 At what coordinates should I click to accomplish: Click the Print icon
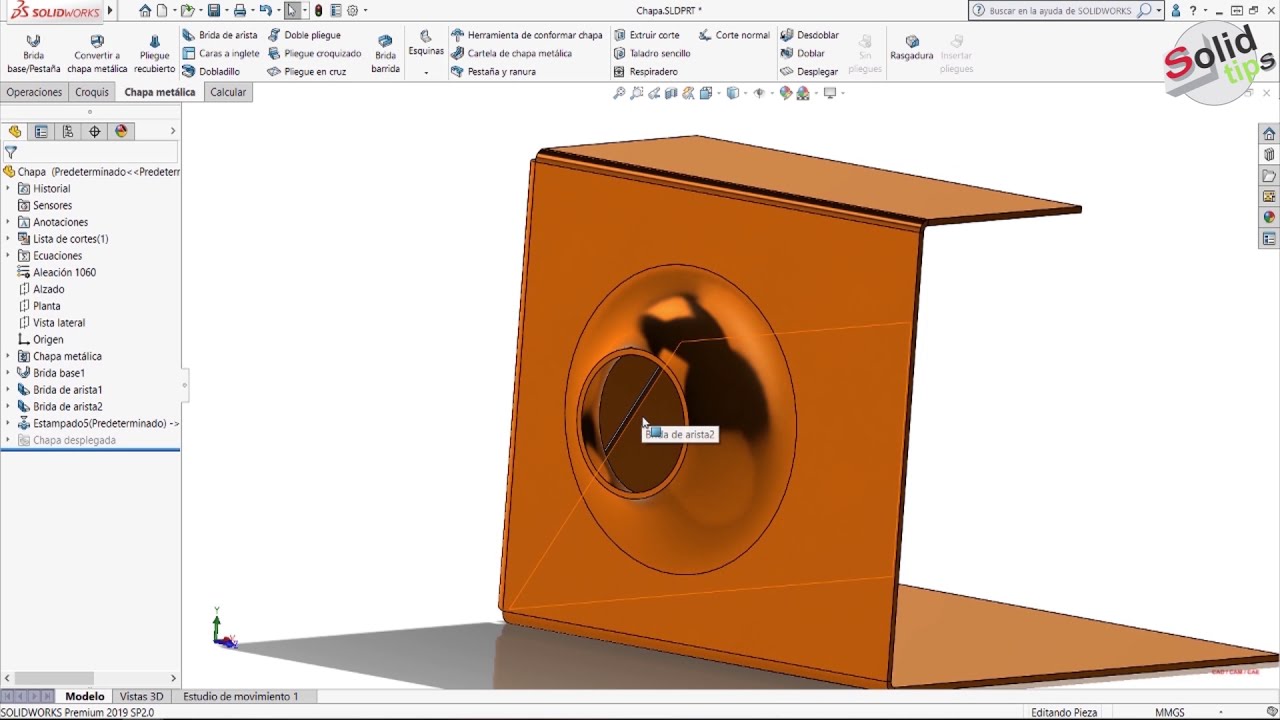239,11
